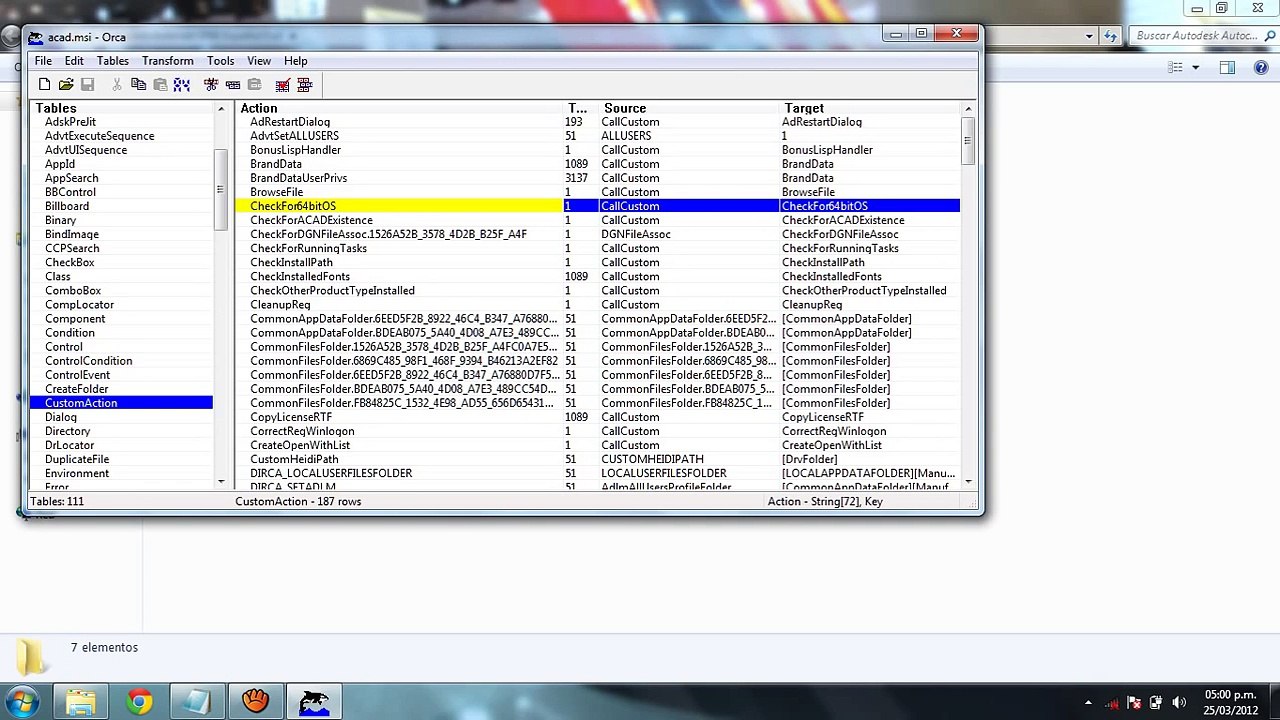The height and width of the screenshot is (720, 1280).
Task: Open the Explorer view options dropdown arrow
Action: (1195, 67)
